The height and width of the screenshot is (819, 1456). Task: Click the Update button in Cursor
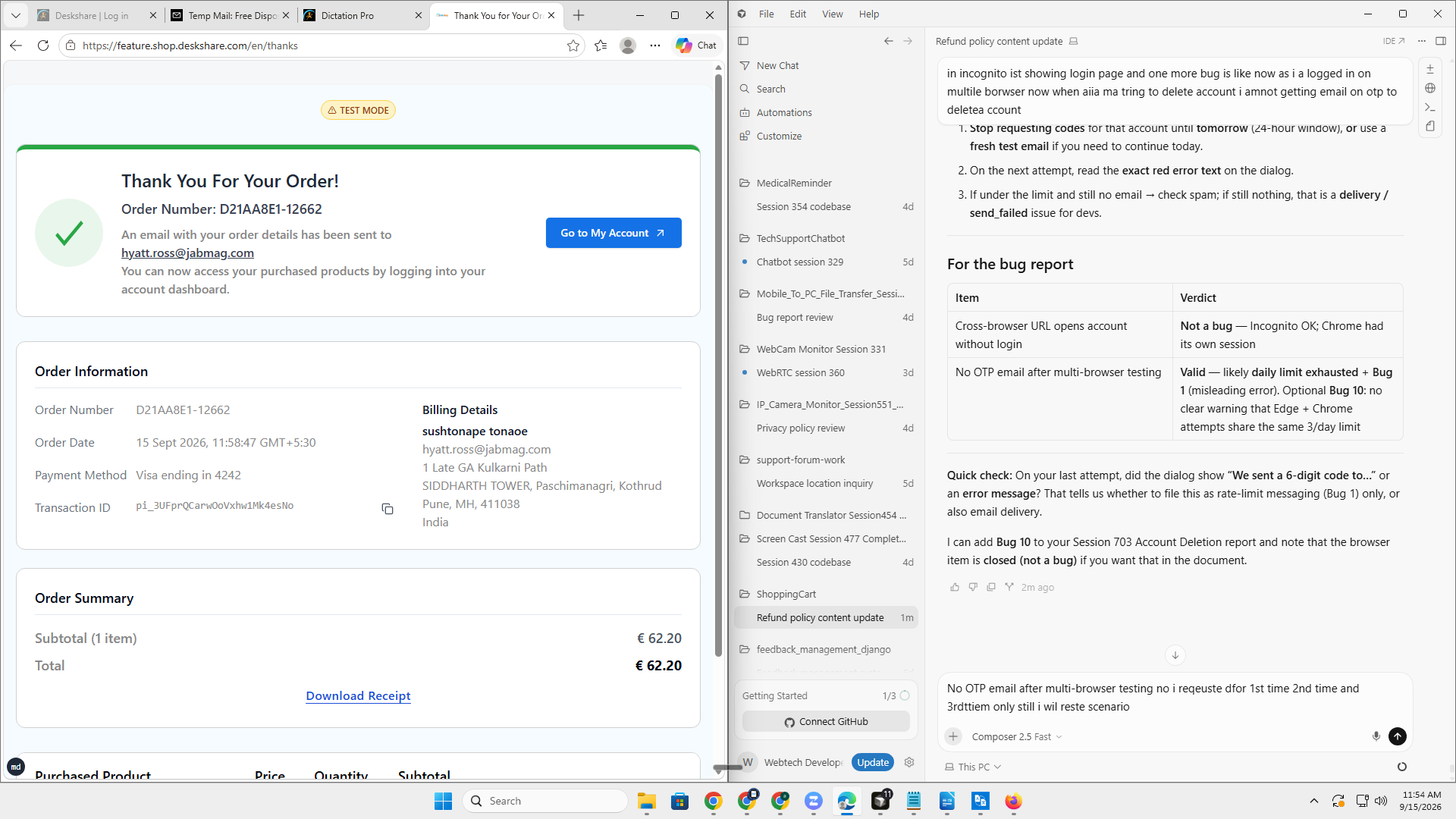[x=873, y=762]
